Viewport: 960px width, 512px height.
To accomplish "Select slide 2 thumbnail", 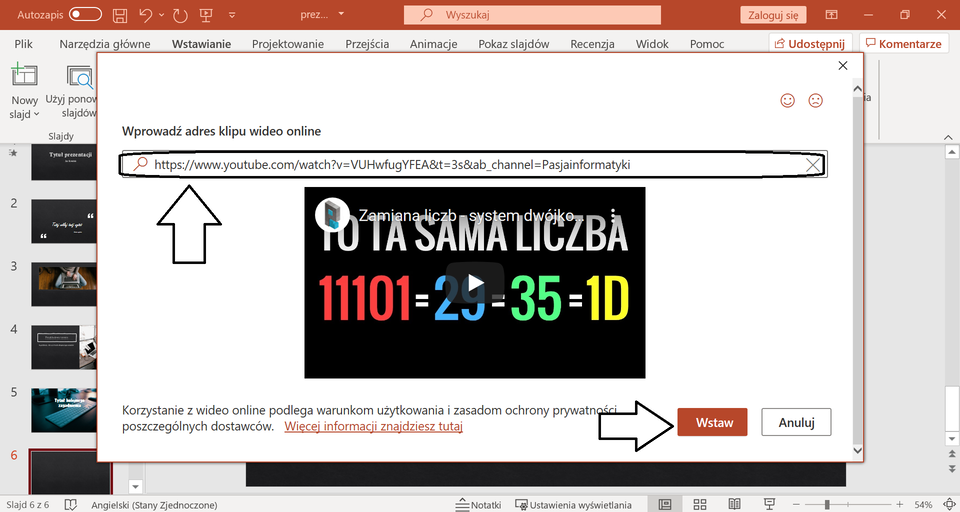I will pyautogui.click(x=64, y=221).
